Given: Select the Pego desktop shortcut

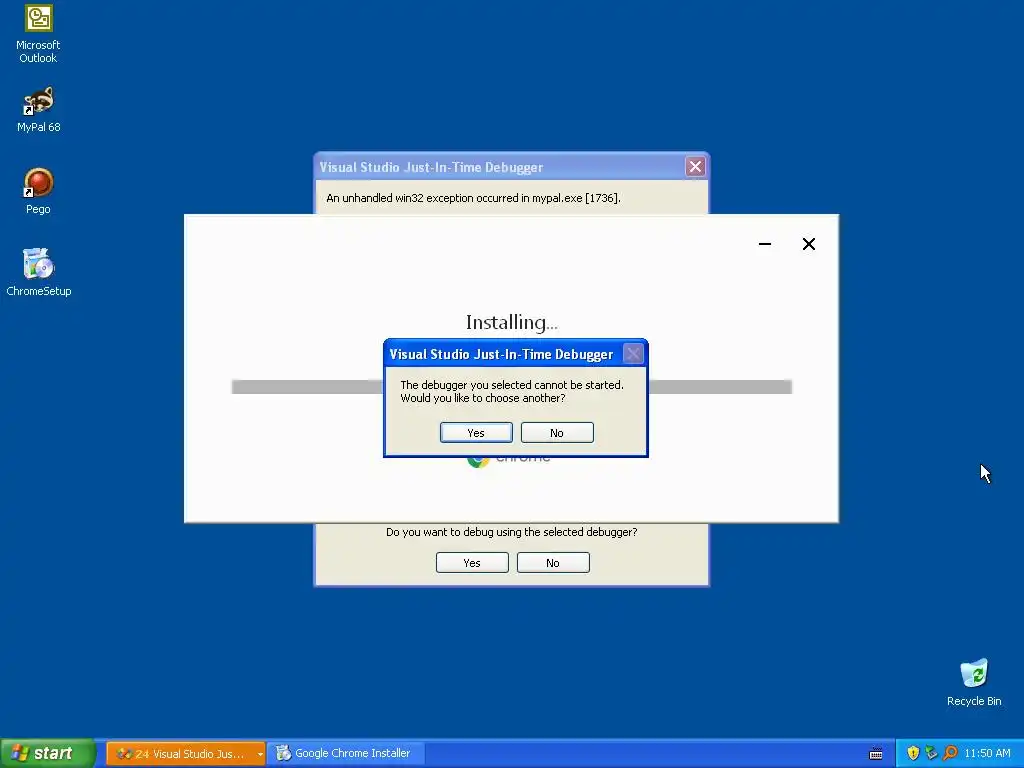Looking at the screenshot, I should 38,191.
